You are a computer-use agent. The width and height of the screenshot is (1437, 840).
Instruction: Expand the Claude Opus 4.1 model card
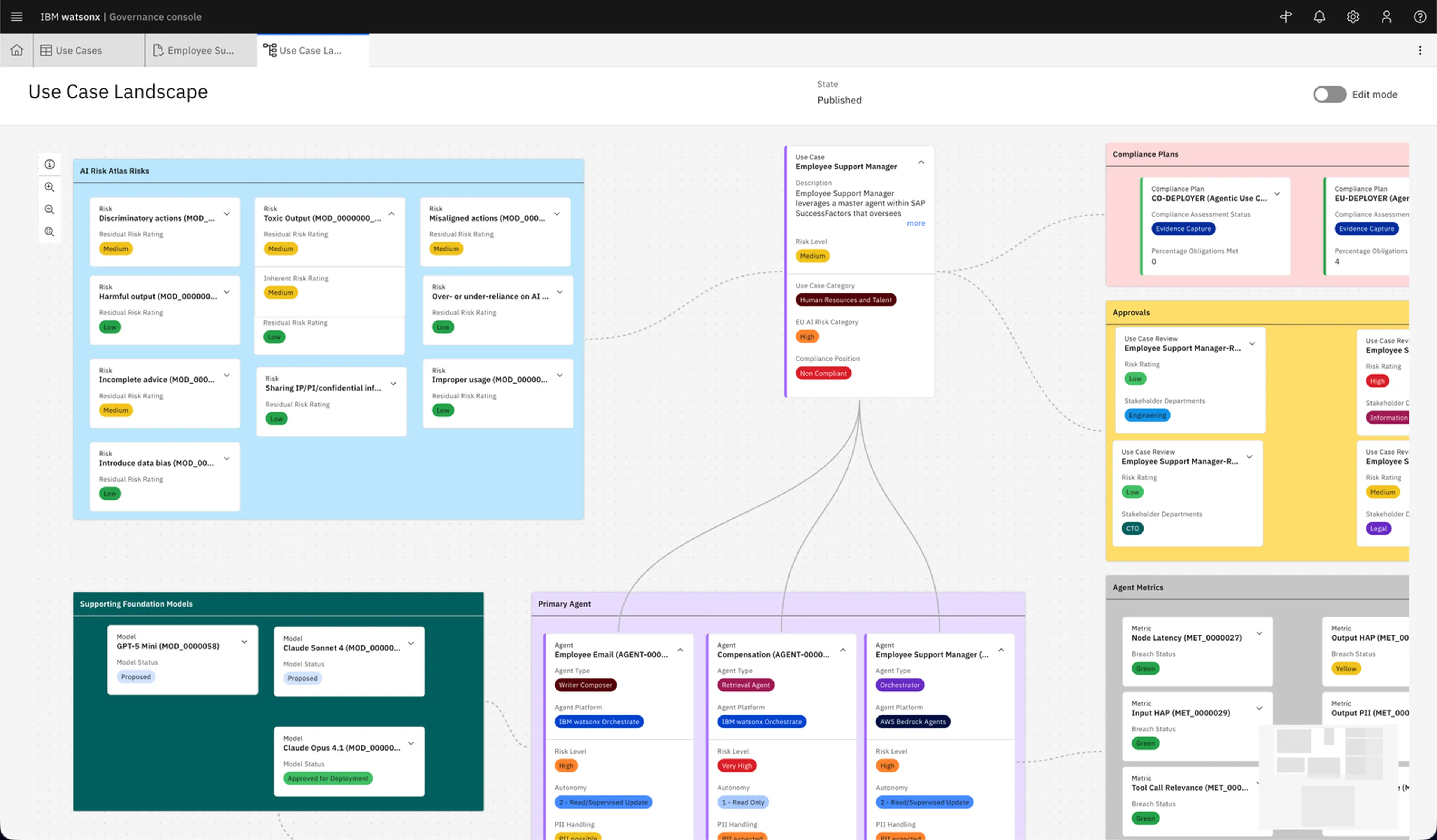pyautogui.click(x=411, y=743)
